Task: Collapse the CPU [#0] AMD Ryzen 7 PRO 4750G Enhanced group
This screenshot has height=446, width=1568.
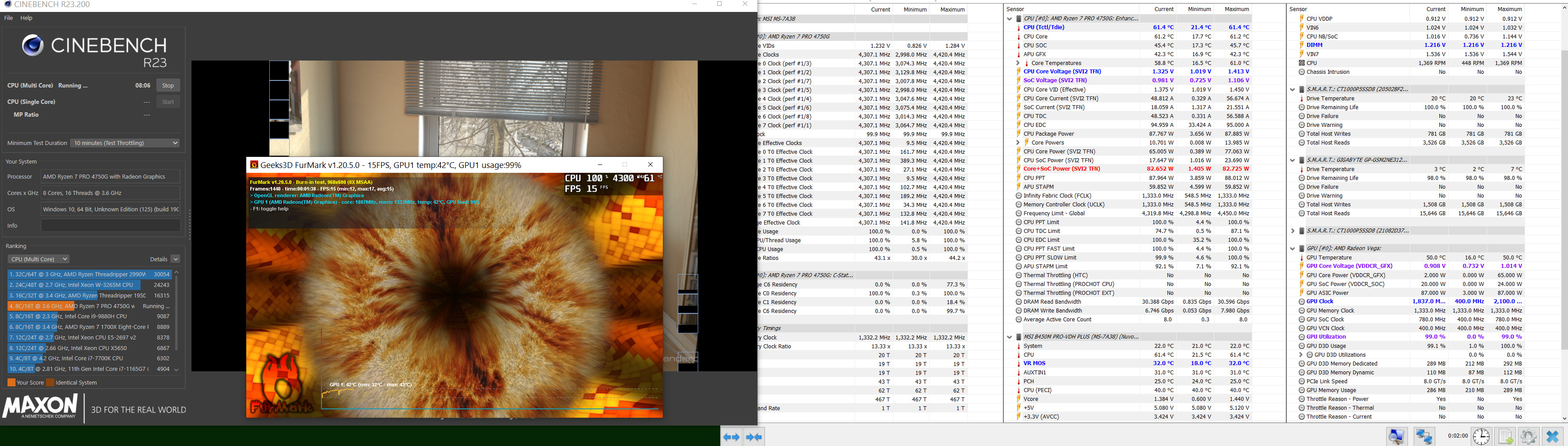Action: (1009, 19)
